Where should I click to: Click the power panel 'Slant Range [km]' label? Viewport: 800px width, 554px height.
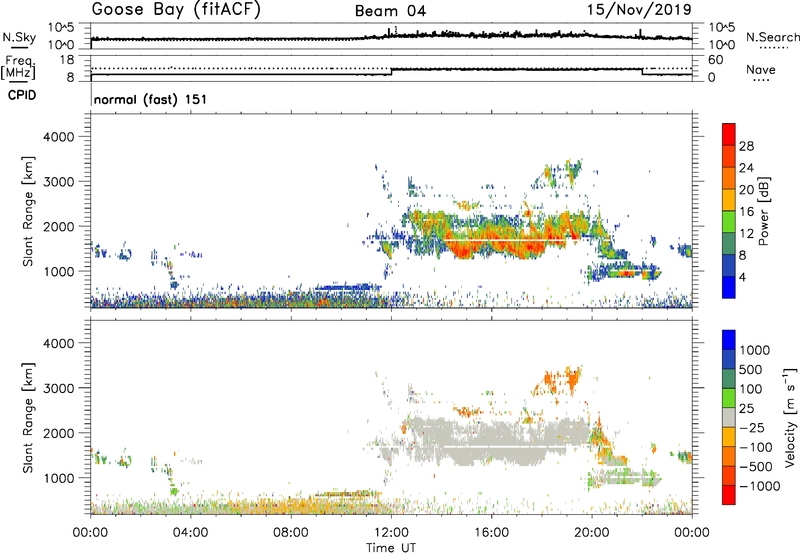tap(28, 211)
